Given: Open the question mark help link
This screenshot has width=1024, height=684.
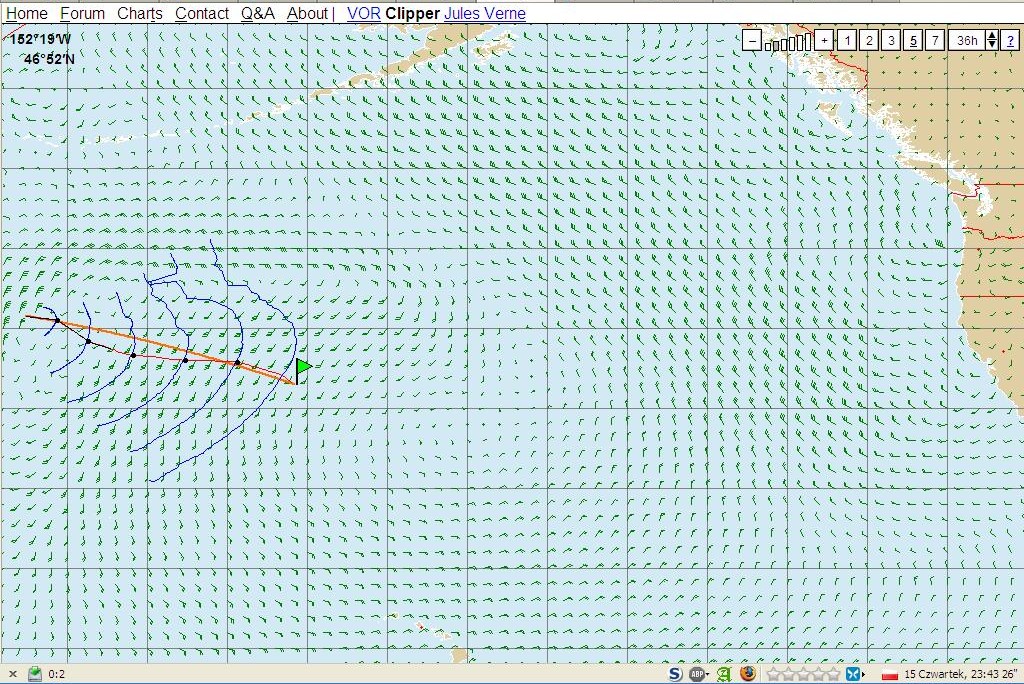Looking at the screenshot, I should click(x=1012, y=41).
